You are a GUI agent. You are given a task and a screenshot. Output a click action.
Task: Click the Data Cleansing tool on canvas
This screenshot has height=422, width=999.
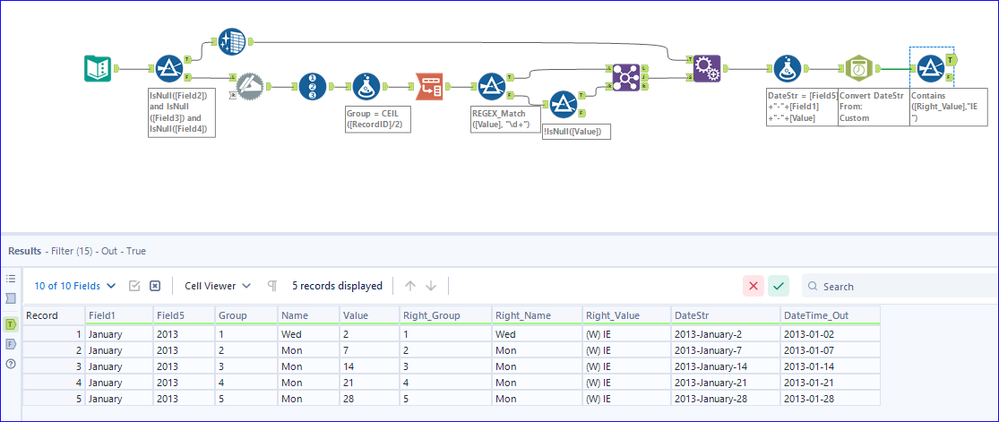click(x=232, y=41)
